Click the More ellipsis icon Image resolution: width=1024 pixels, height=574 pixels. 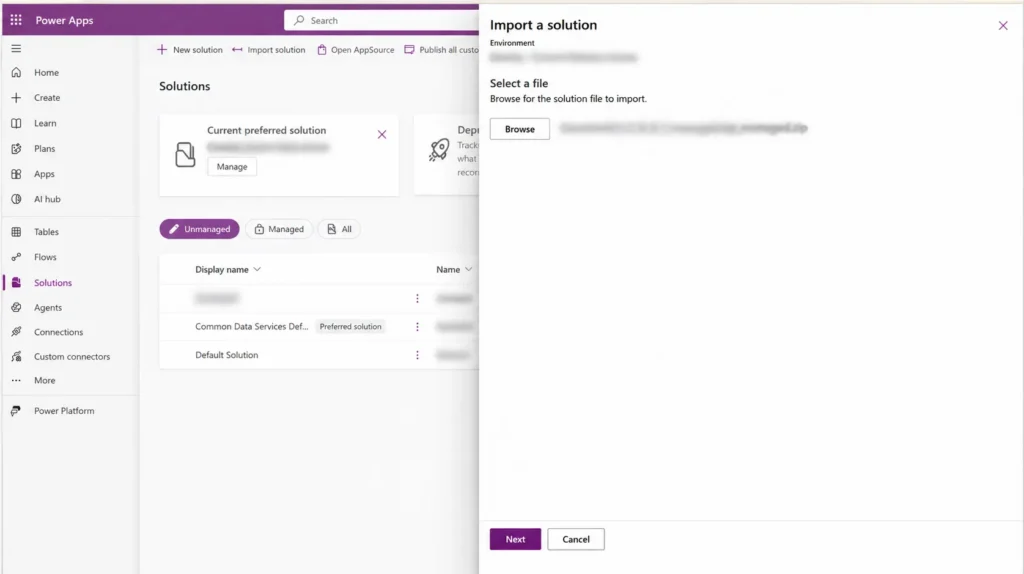point(16,380)
